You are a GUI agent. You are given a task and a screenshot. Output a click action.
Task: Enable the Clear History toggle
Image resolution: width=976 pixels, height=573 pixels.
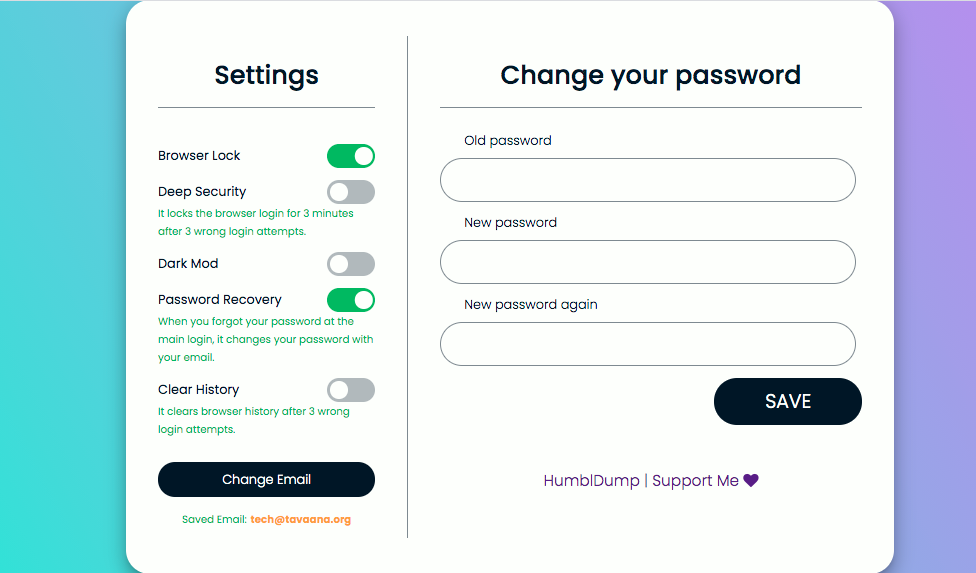click(x=351, y=390)
